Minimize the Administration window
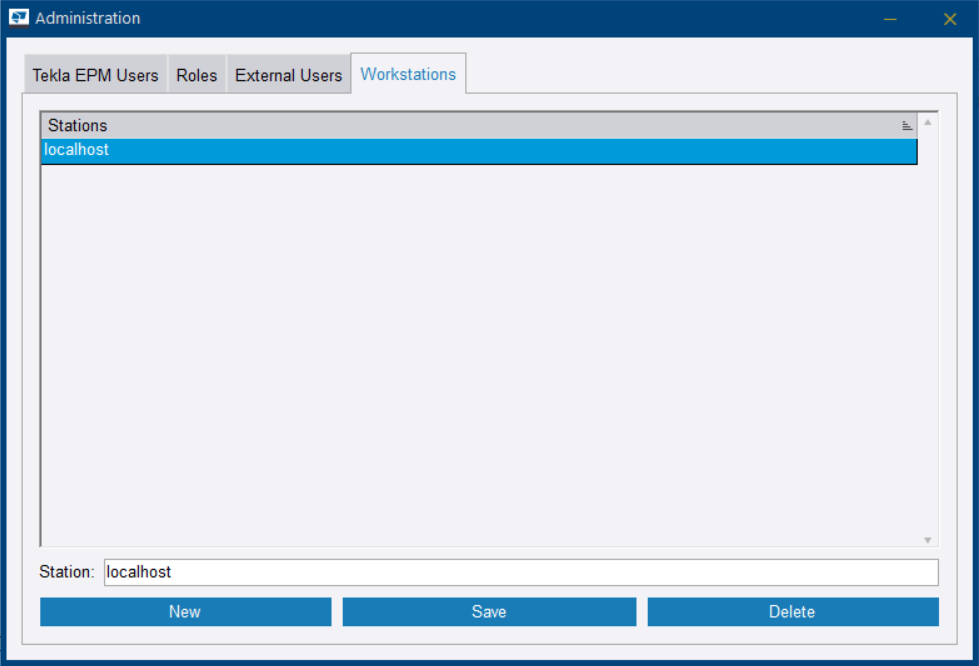979x666 pixels. pos(891,18)
